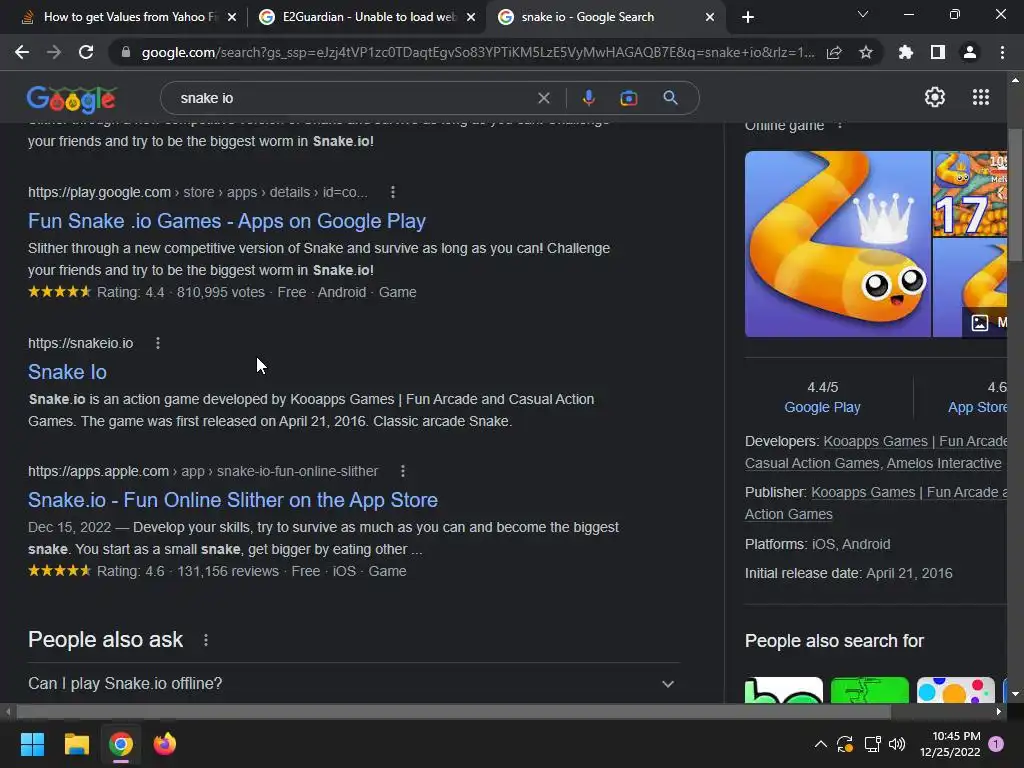The width and height of the screenshot is (1024, 768).
Task: Open the App Store rating link
Action: (x=978, y=407)
